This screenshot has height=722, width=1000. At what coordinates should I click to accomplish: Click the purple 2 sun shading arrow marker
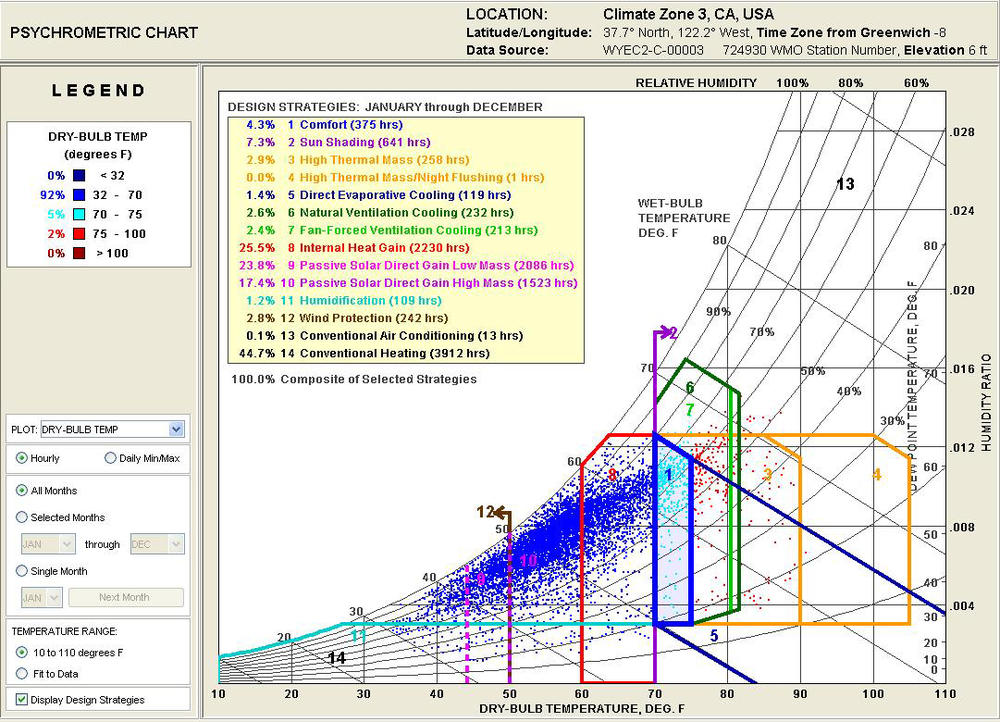click(x=667, y=332)
